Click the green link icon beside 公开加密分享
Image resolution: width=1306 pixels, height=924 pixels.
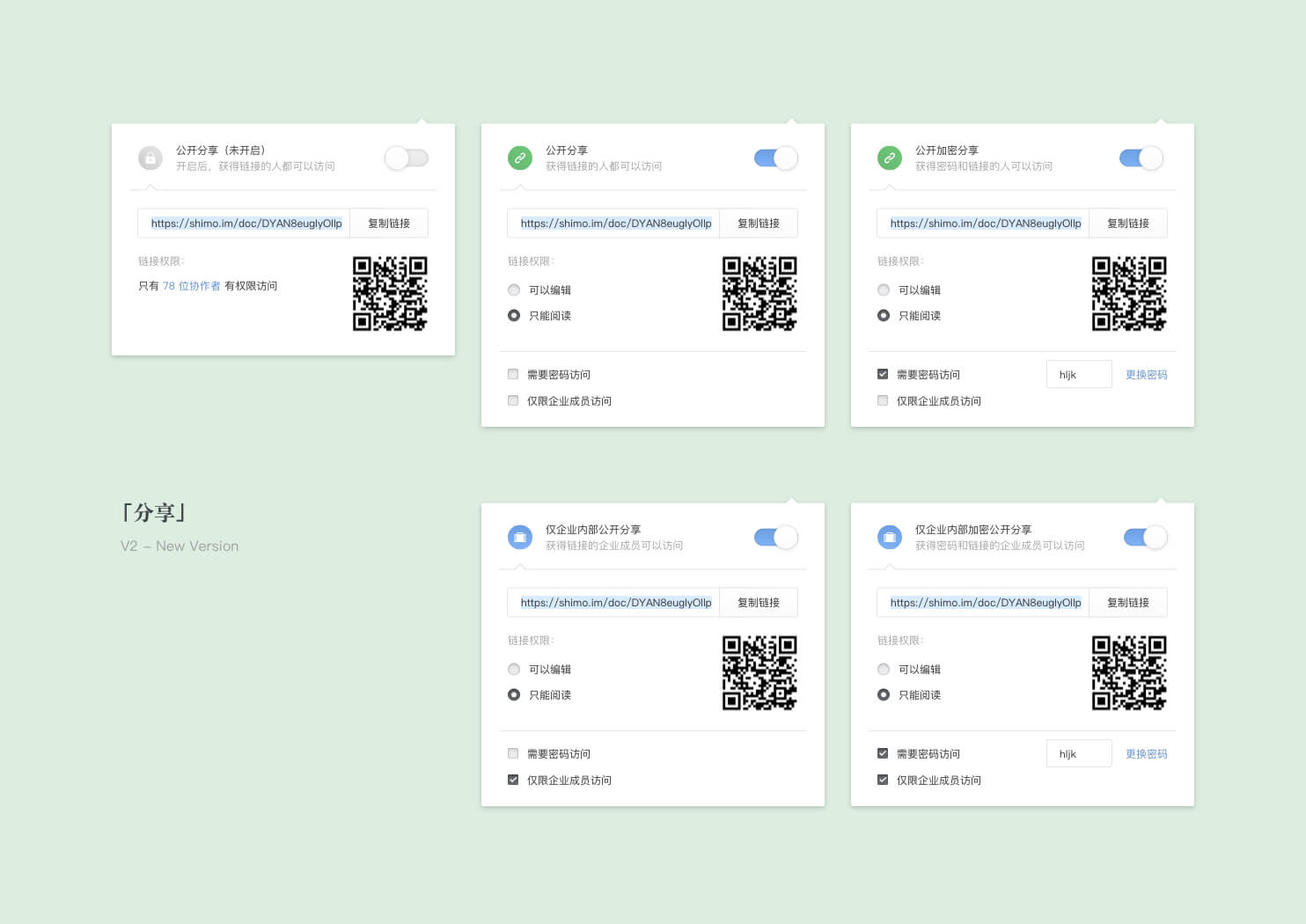(x=890, y=158)
